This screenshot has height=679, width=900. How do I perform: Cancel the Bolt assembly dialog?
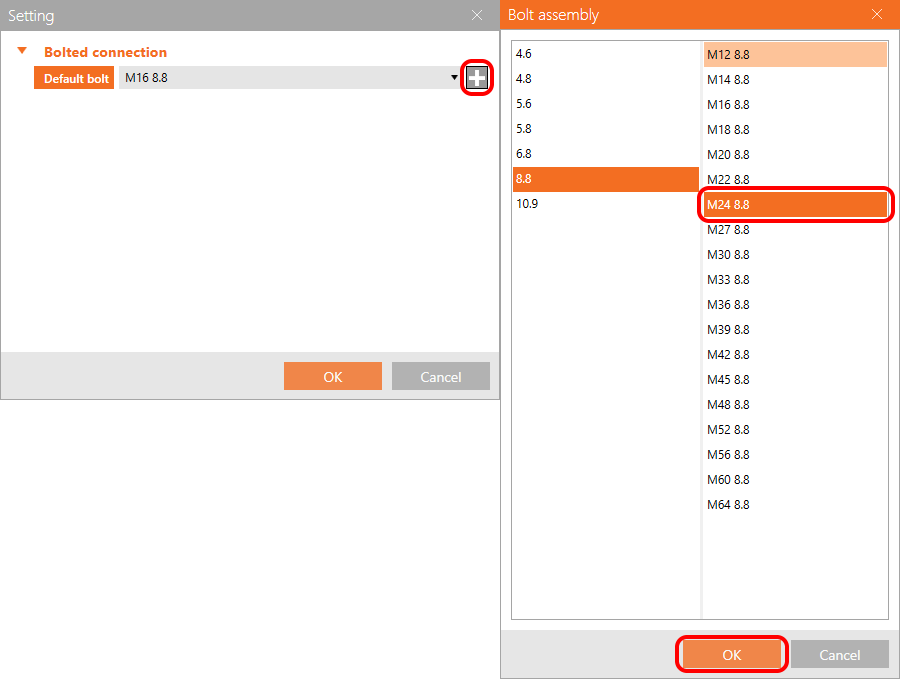(839, 654)
